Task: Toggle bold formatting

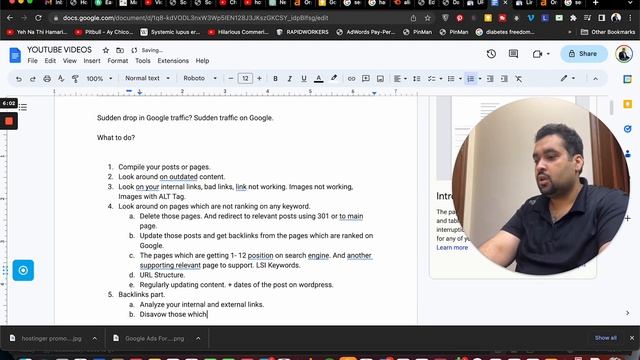Action: pos(275,79)
